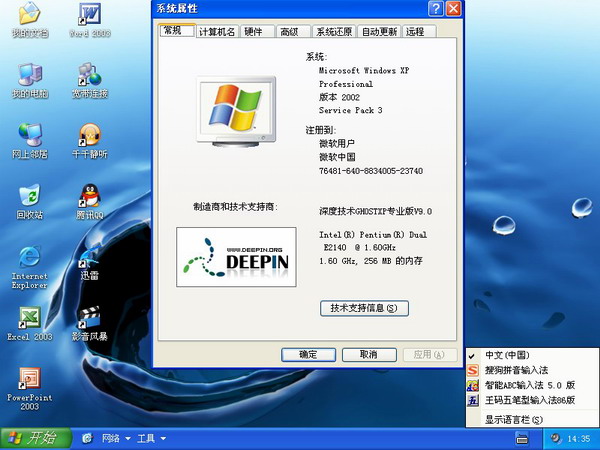Click the 开始 Start button
Image resolution: width=600 pixels, height=450 pixels.
(36, 438)
